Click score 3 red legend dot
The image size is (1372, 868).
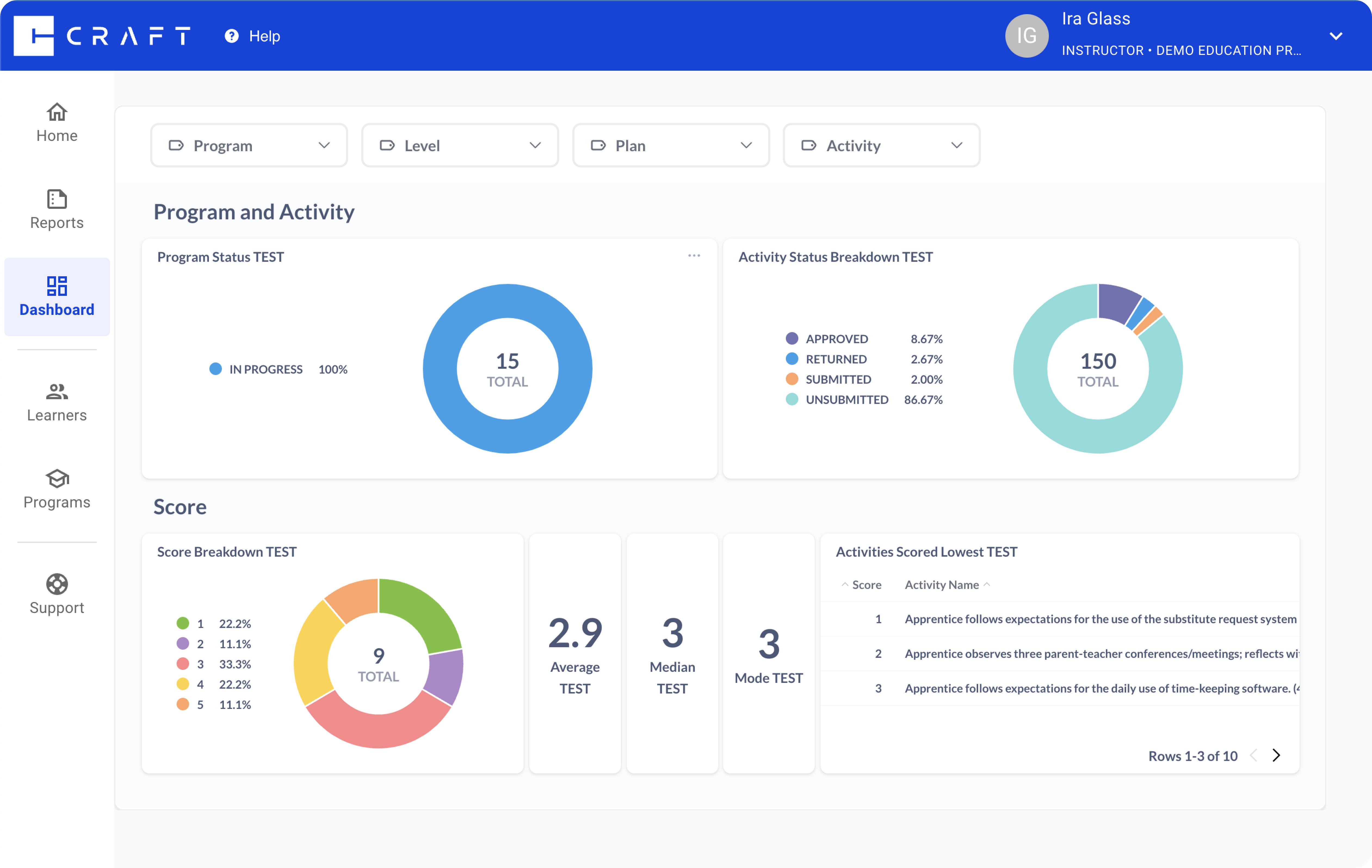(x=182, y=664)
